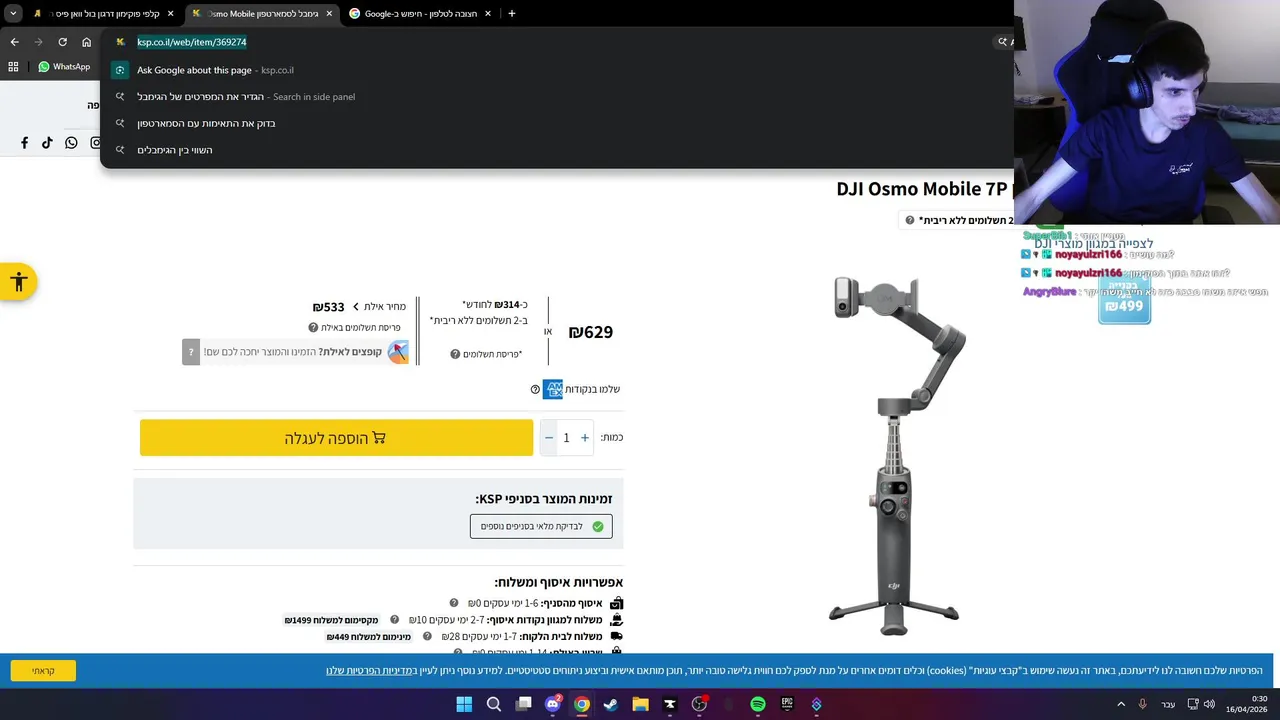1280x720 pixels.
Task: Open the WhatsApp bookmark
Action: coord(64,67)
